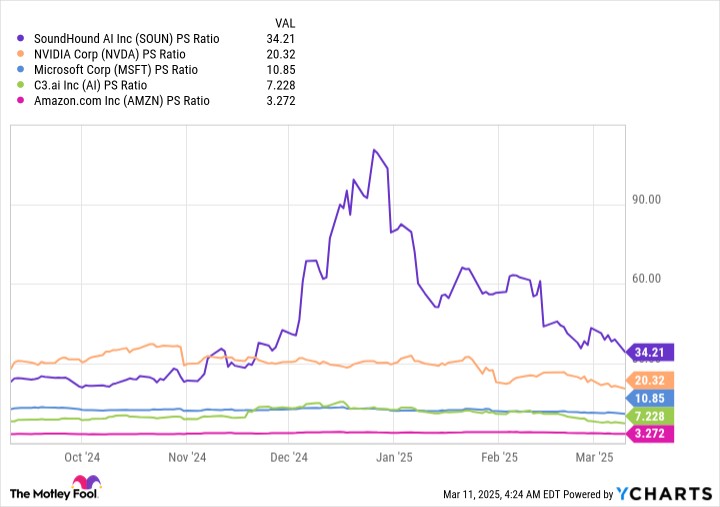
Task: Click legend value 7.228
Action: click(x=281, y=85)
